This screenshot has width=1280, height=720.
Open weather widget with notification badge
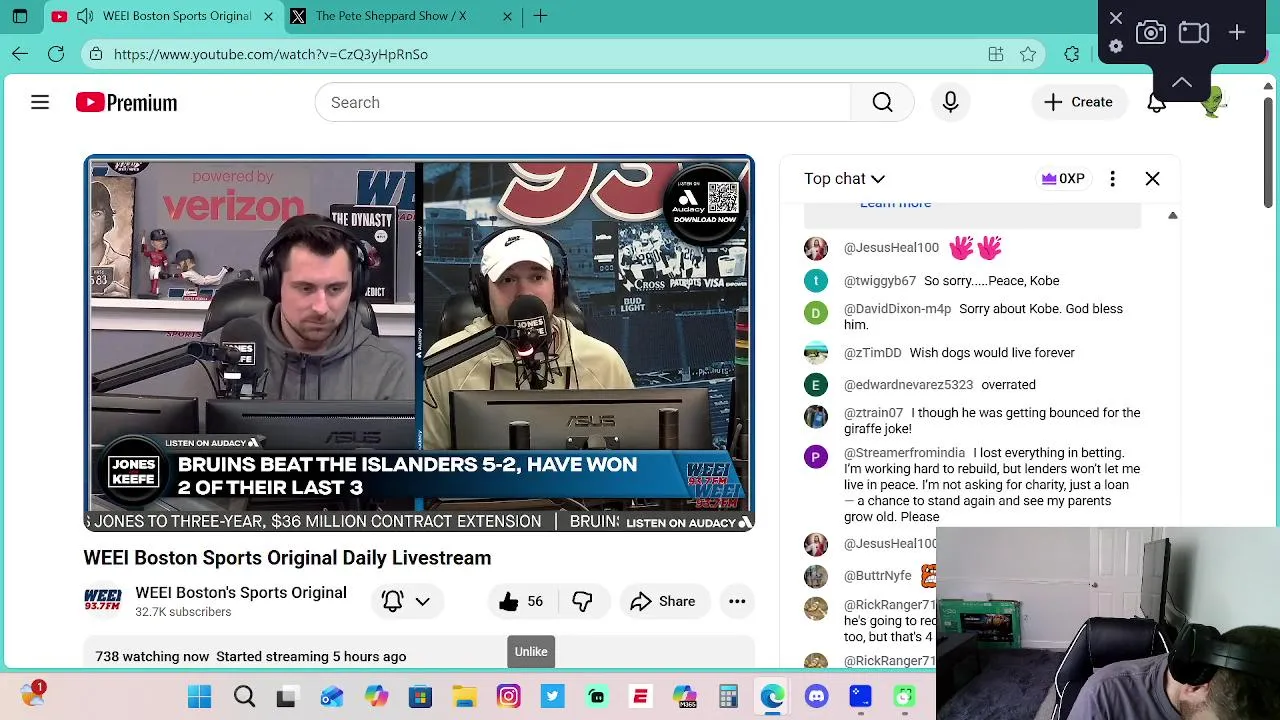point(33,692)
